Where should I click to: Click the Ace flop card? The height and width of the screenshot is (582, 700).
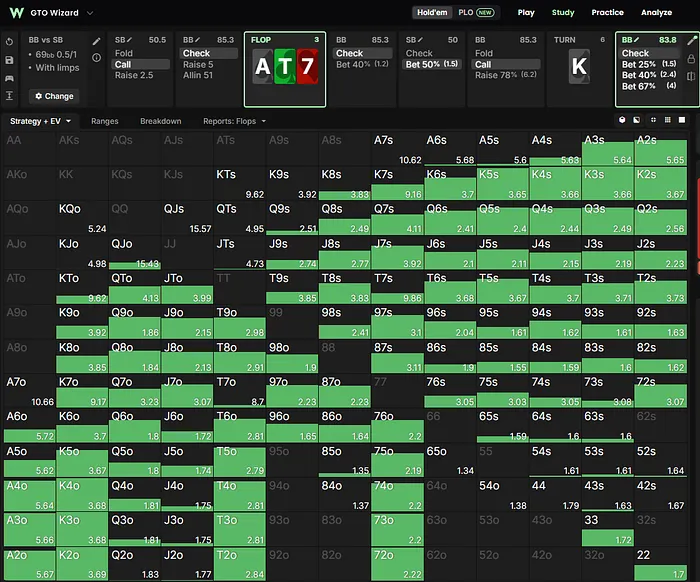(262, 67)
